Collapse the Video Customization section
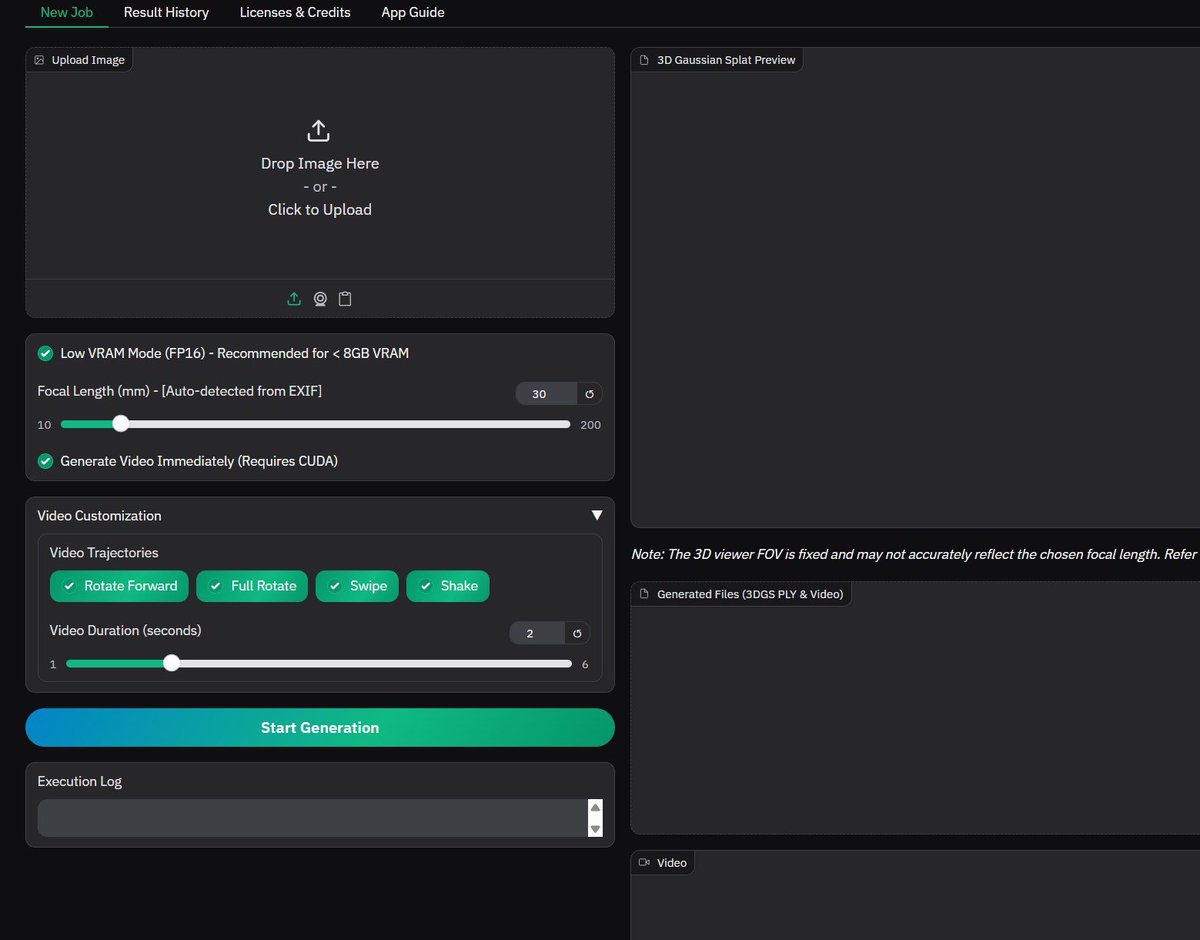Image resolution: width=1200 pixels, height=940 pixels. pyautogui.click(x=597, y=516)
